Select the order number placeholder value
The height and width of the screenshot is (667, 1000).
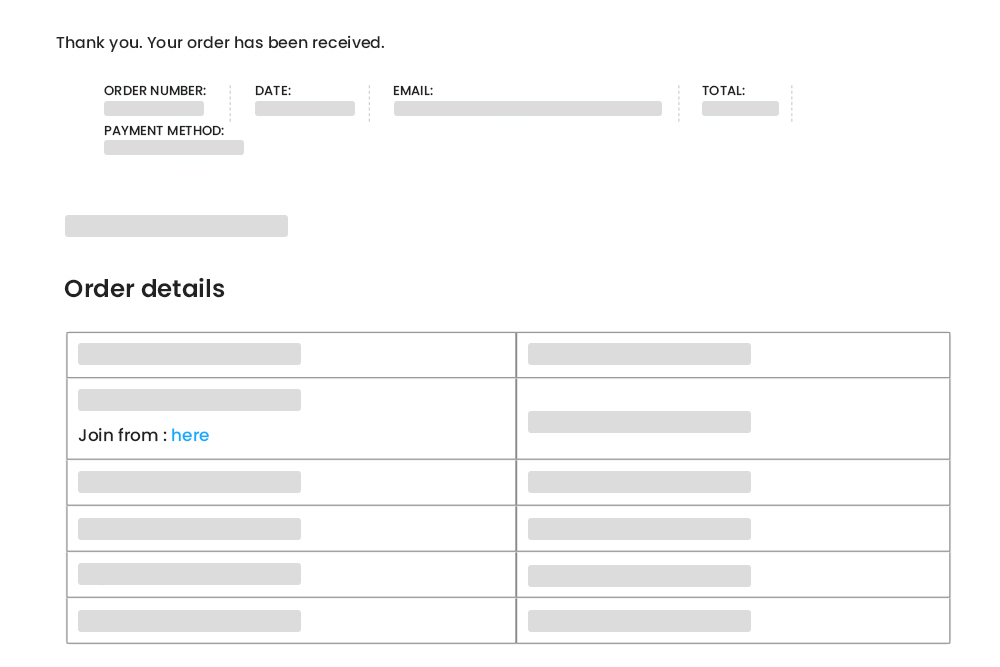[x=153, y=108]
